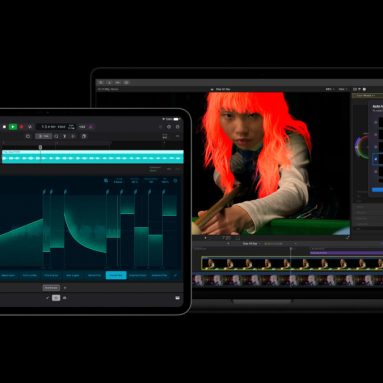The image size is (383, 383).
Task: Click the fullscreen arrows below the viewer
Action: tap(348, 238)
